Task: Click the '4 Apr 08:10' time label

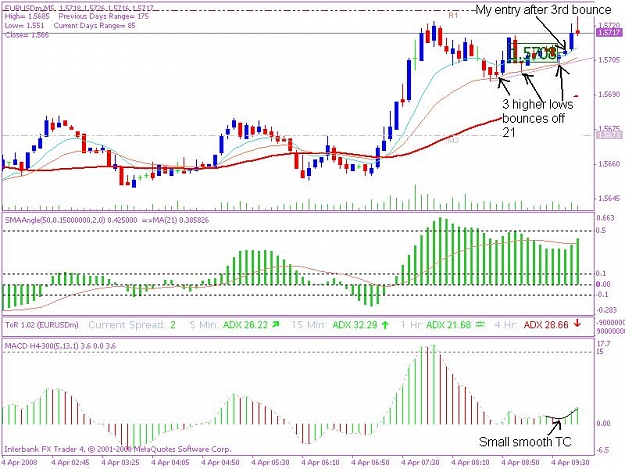Action: coord(470,463)
